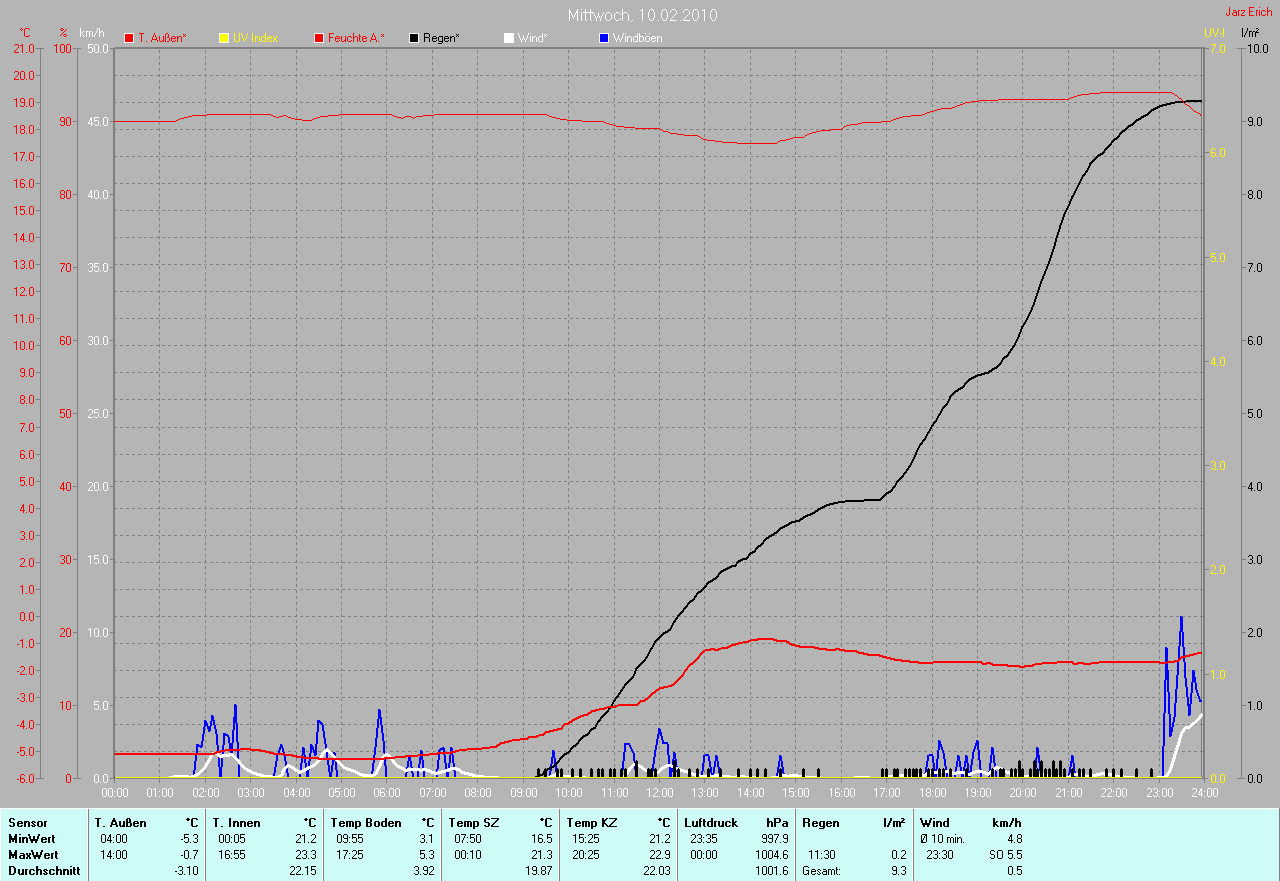Click the rain total value 9.3

click(898, 871)
